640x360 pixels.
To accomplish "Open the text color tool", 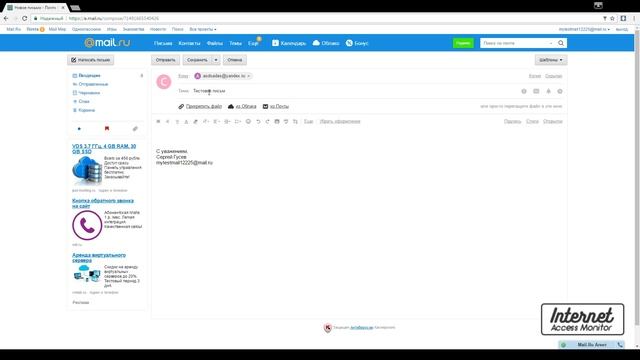I will (186, 121).
